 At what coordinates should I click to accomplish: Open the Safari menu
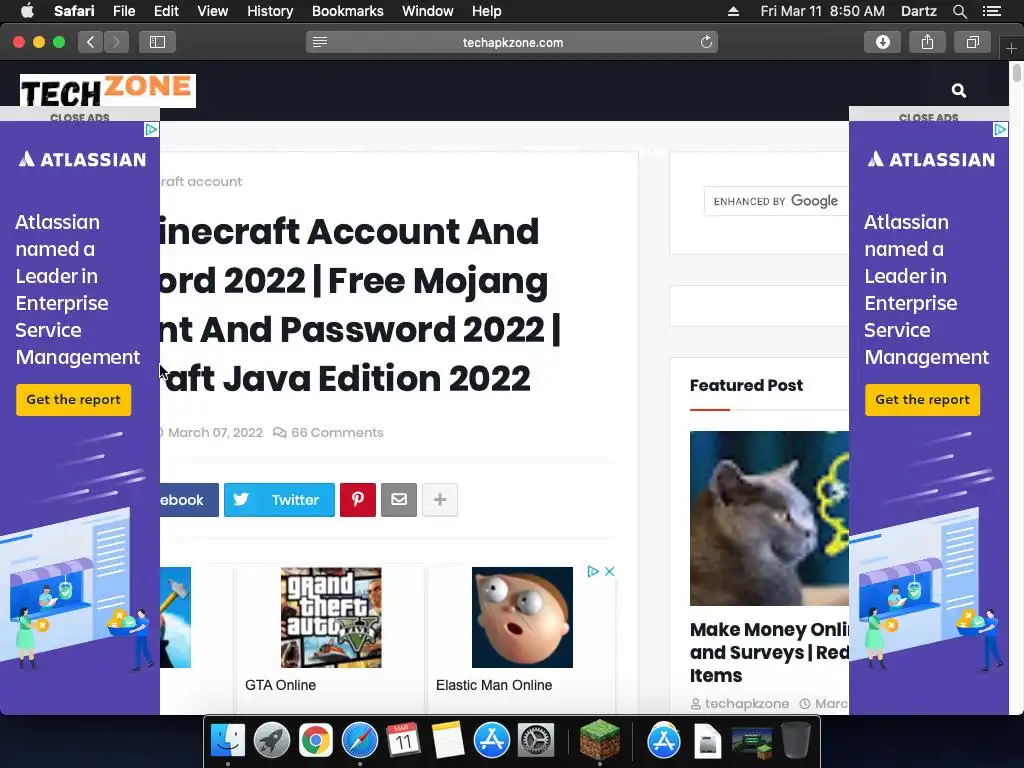74,11
